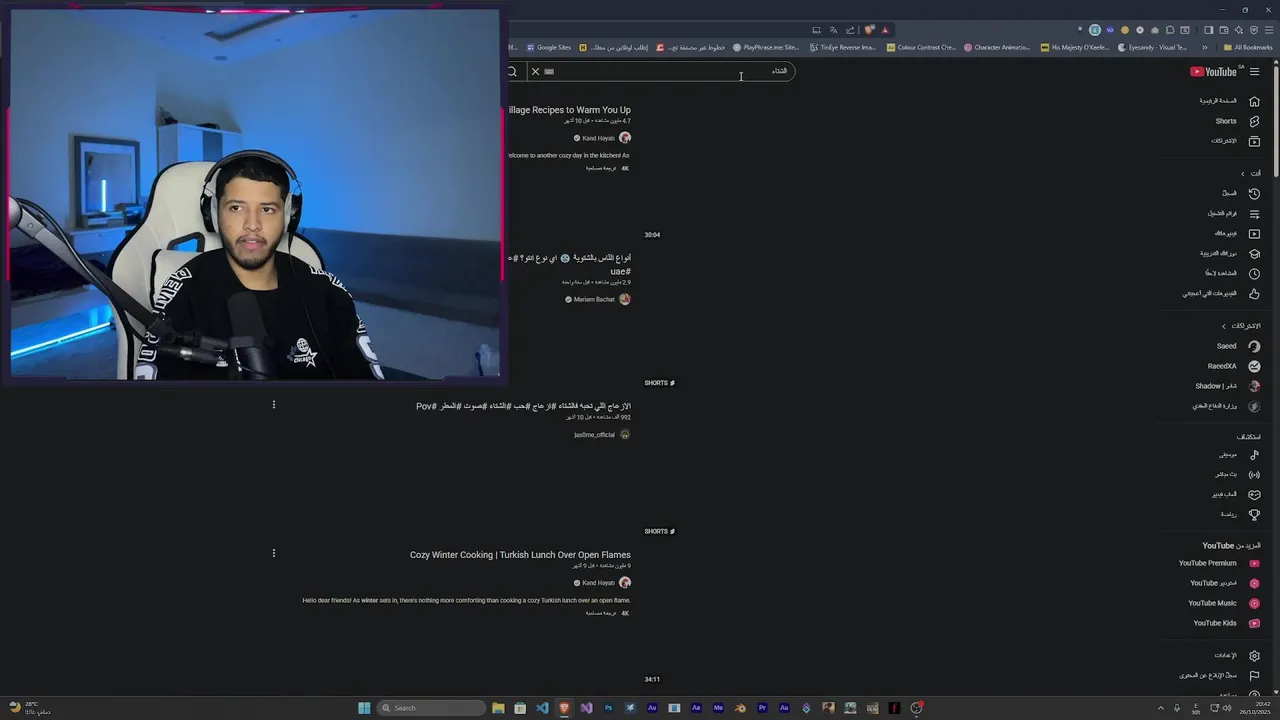Screen dimensions: 1280x720
Task: Open Live broadcast explore category
Action: [1237, 474]
